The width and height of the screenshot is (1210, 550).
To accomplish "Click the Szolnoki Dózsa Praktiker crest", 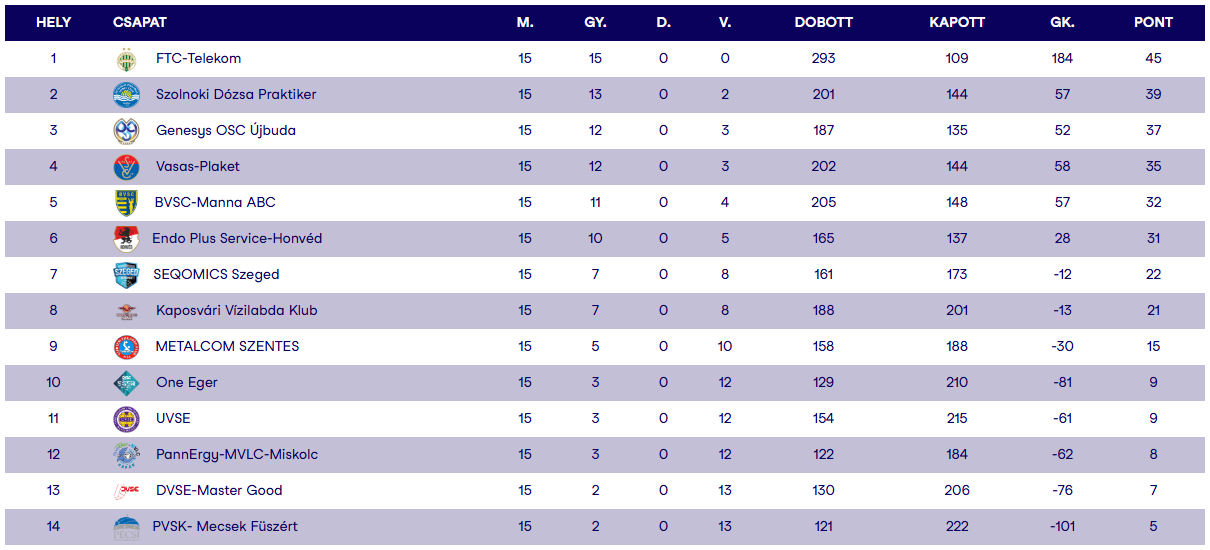I will click(x=126, y=95).
